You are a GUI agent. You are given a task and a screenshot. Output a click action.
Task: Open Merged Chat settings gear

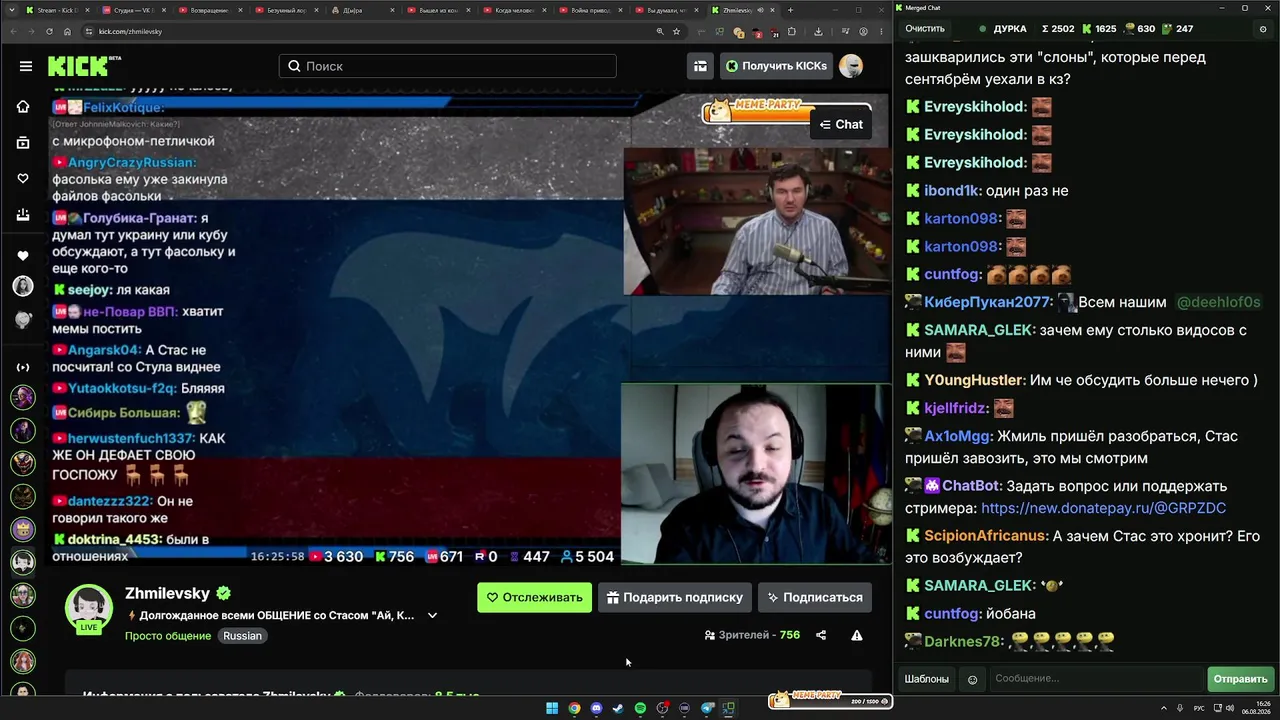pyautogui.click(x=1262, y=29)
